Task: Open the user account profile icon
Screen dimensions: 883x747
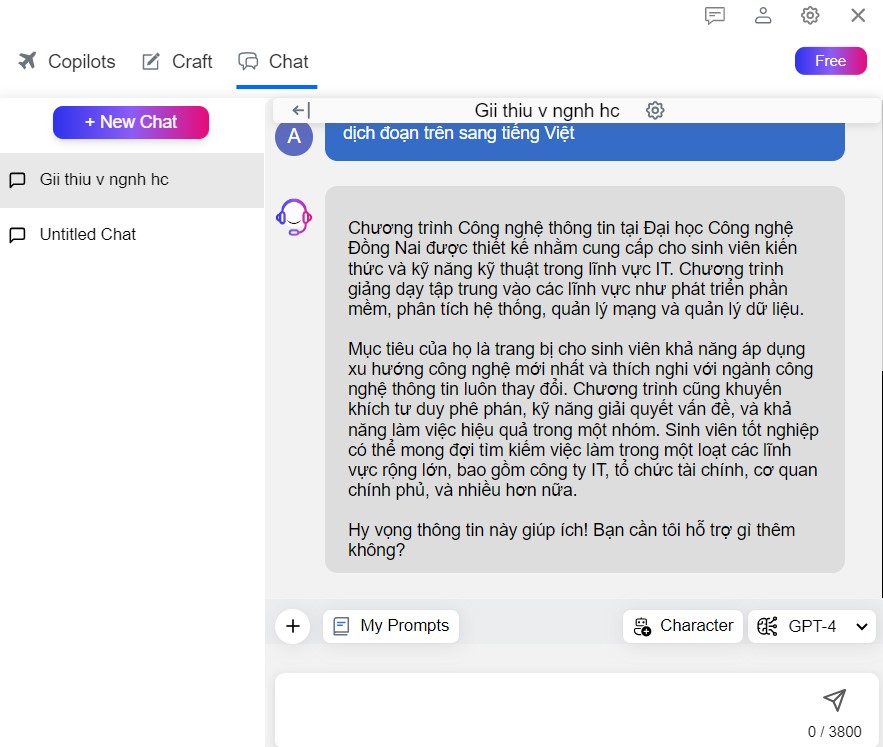Action: coord(763,15)
